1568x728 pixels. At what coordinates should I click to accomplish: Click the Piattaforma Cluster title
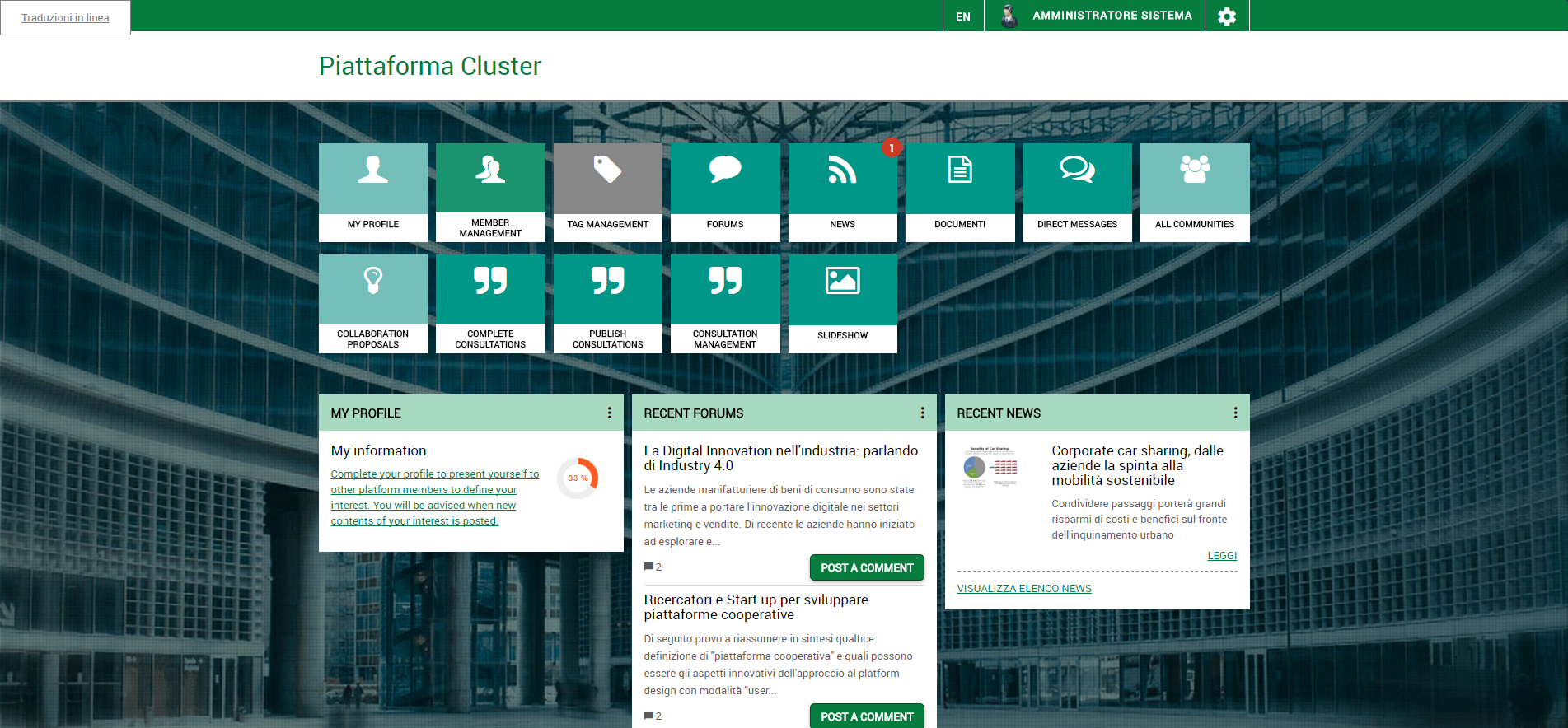(429, 66)
